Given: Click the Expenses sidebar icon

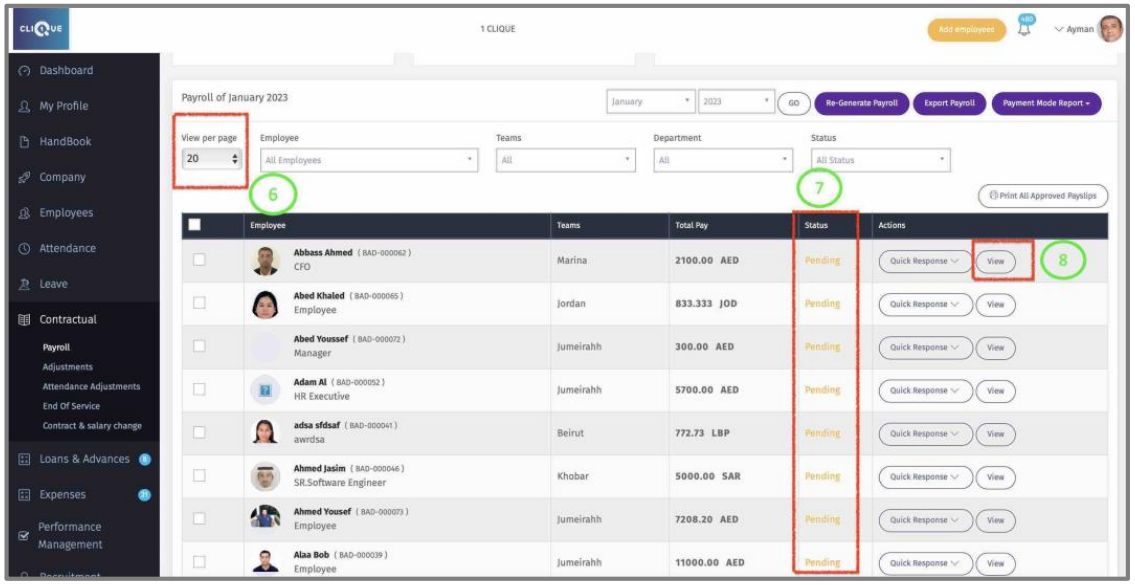Looking at the screenshot, I should click(24, 495).
